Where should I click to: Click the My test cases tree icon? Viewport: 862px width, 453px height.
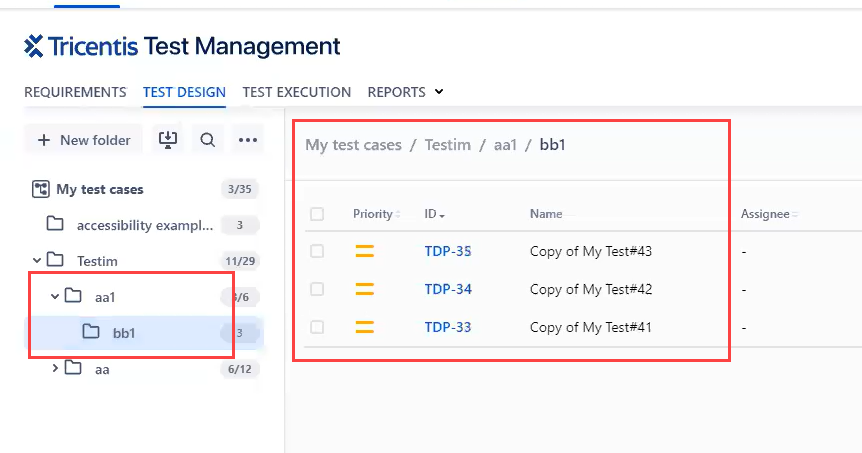point(41,189)
